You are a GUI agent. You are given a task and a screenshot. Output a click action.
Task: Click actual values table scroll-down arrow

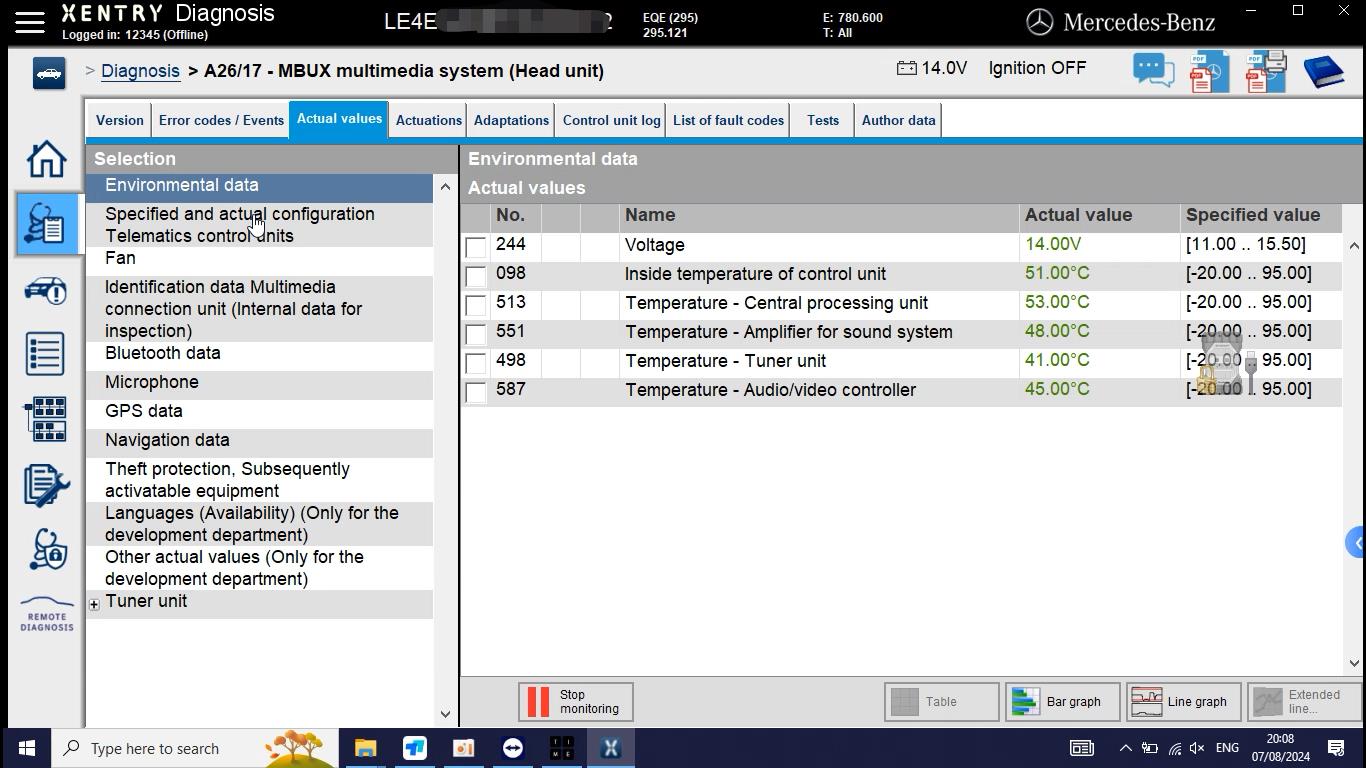coord(1354,662)
